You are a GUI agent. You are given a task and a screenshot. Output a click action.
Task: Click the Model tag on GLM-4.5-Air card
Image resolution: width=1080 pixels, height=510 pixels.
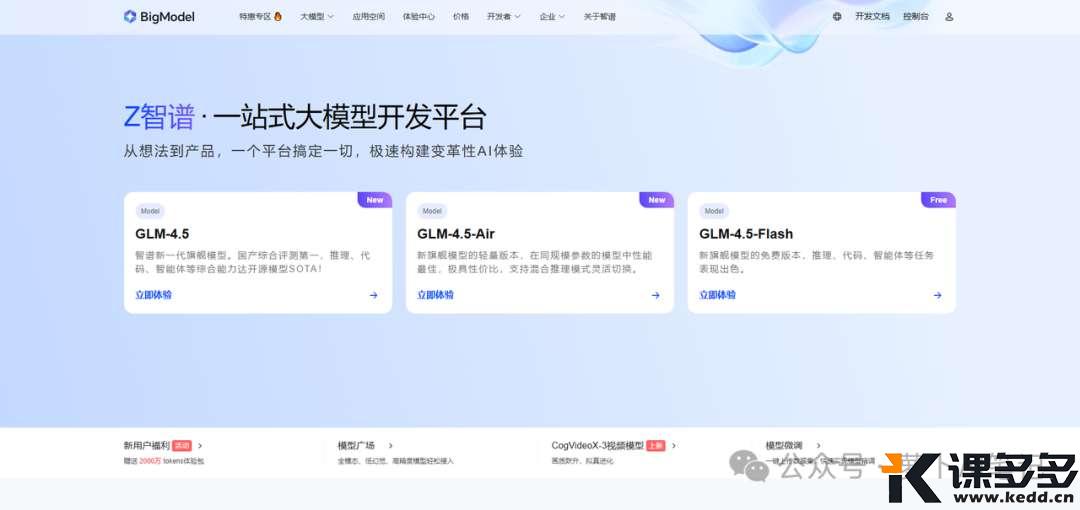pos(432,211)
